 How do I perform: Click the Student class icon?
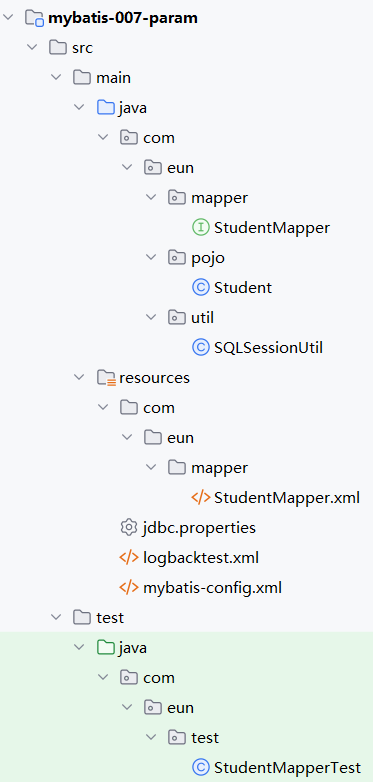200,288
